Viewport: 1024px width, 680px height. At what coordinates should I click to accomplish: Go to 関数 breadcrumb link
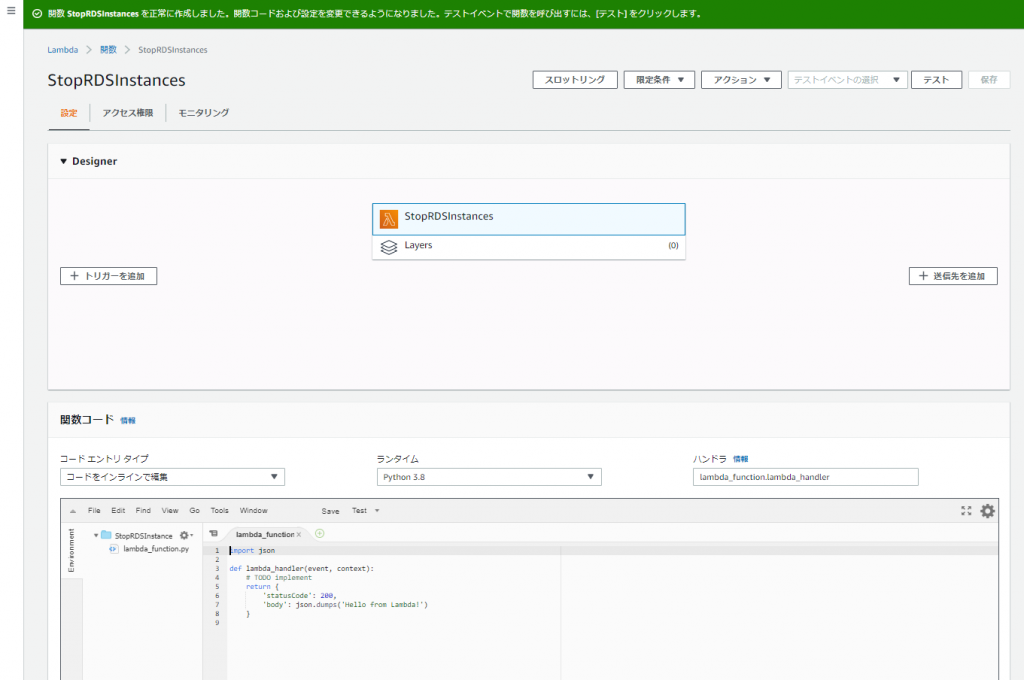108,50
